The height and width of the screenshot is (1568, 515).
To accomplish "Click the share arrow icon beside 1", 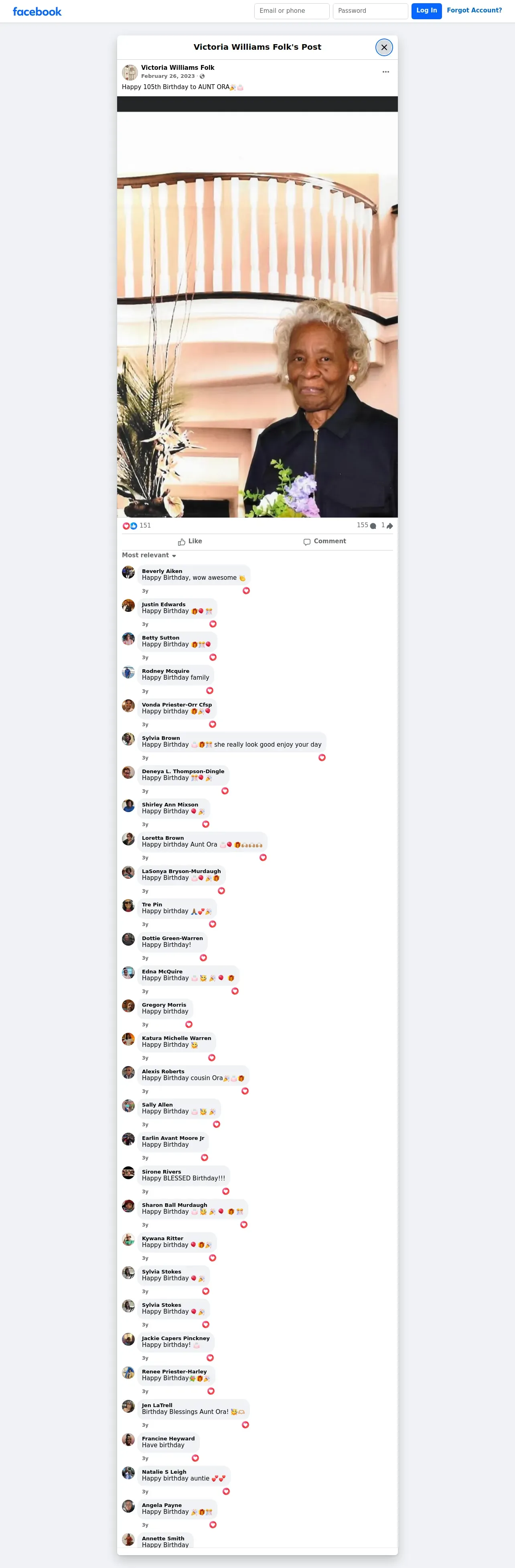I will (389, 526).
